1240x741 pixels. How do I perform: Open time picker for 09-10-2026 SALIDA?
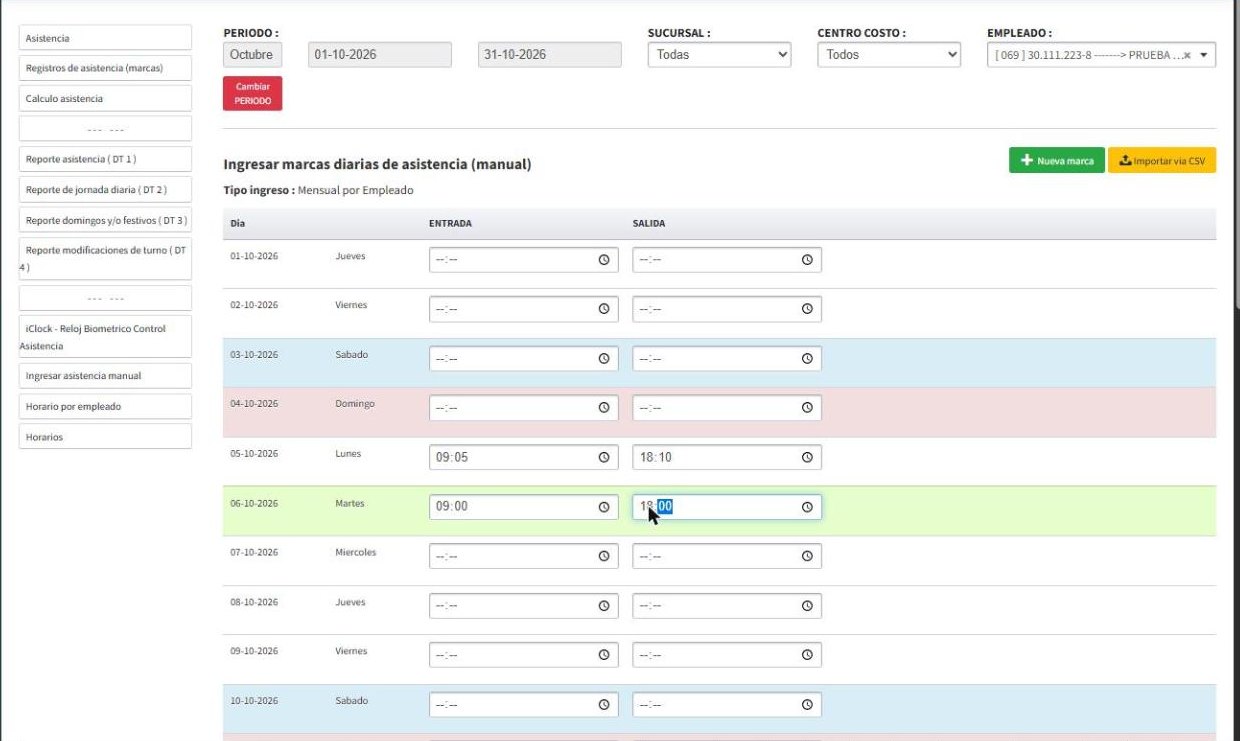[807, 655]
